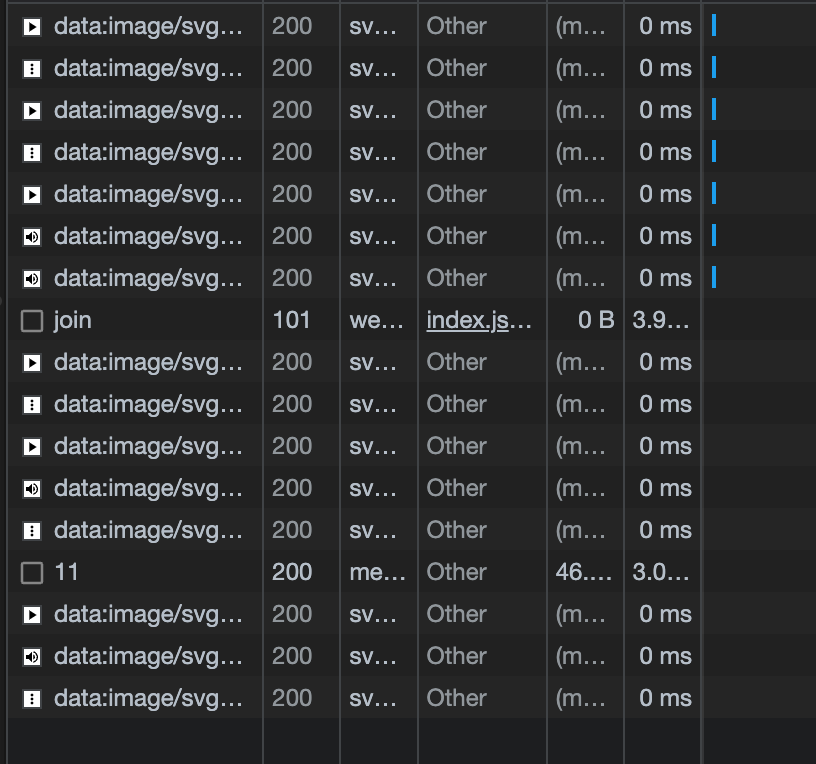Click the film-strip icon on the second SVG row
This screenshot has height=764, width=816.
pos(30,68)
